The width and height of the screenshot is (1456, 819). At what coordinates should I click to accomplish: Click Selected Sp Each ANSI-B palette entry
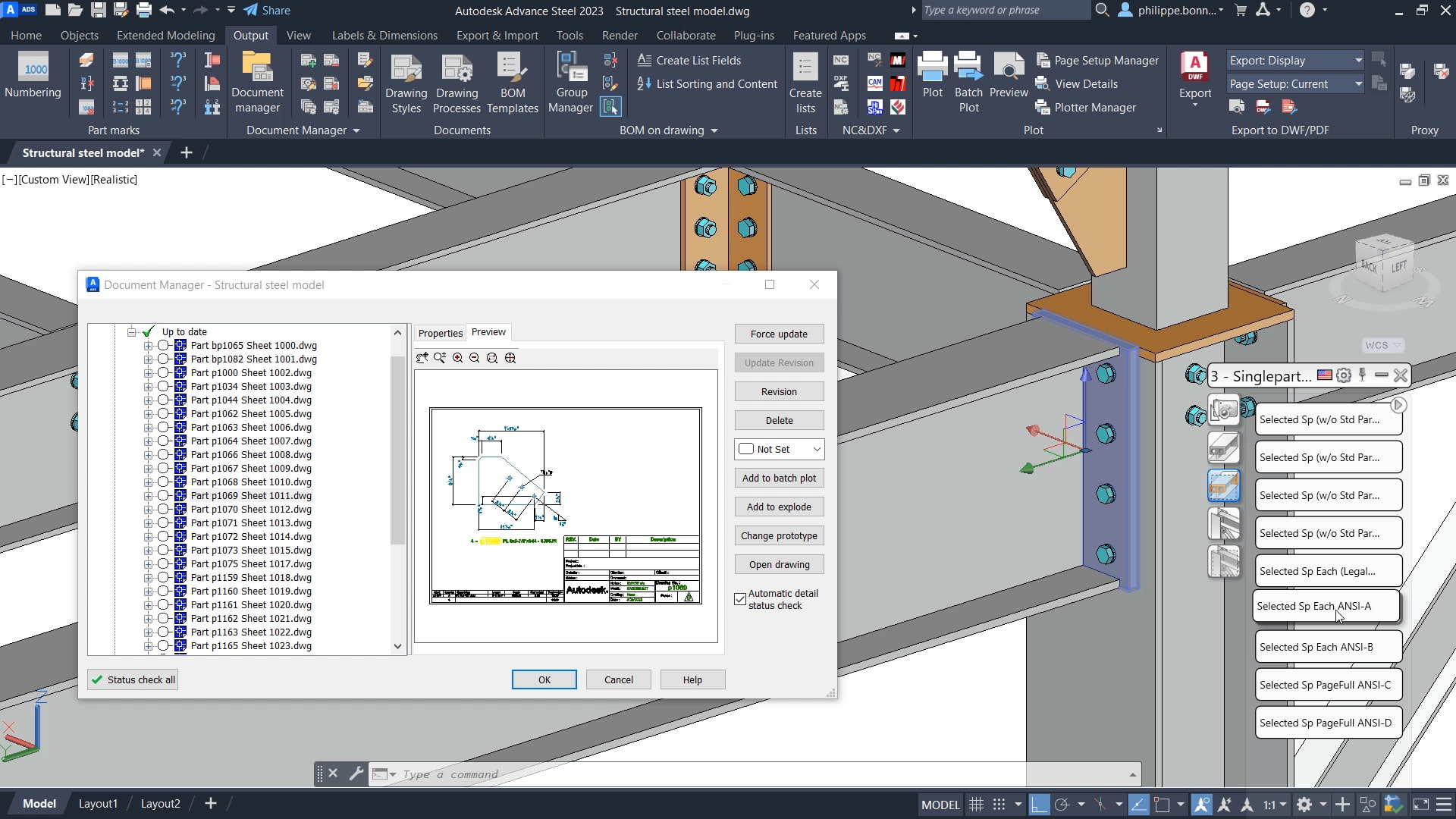pos(1328,647)
